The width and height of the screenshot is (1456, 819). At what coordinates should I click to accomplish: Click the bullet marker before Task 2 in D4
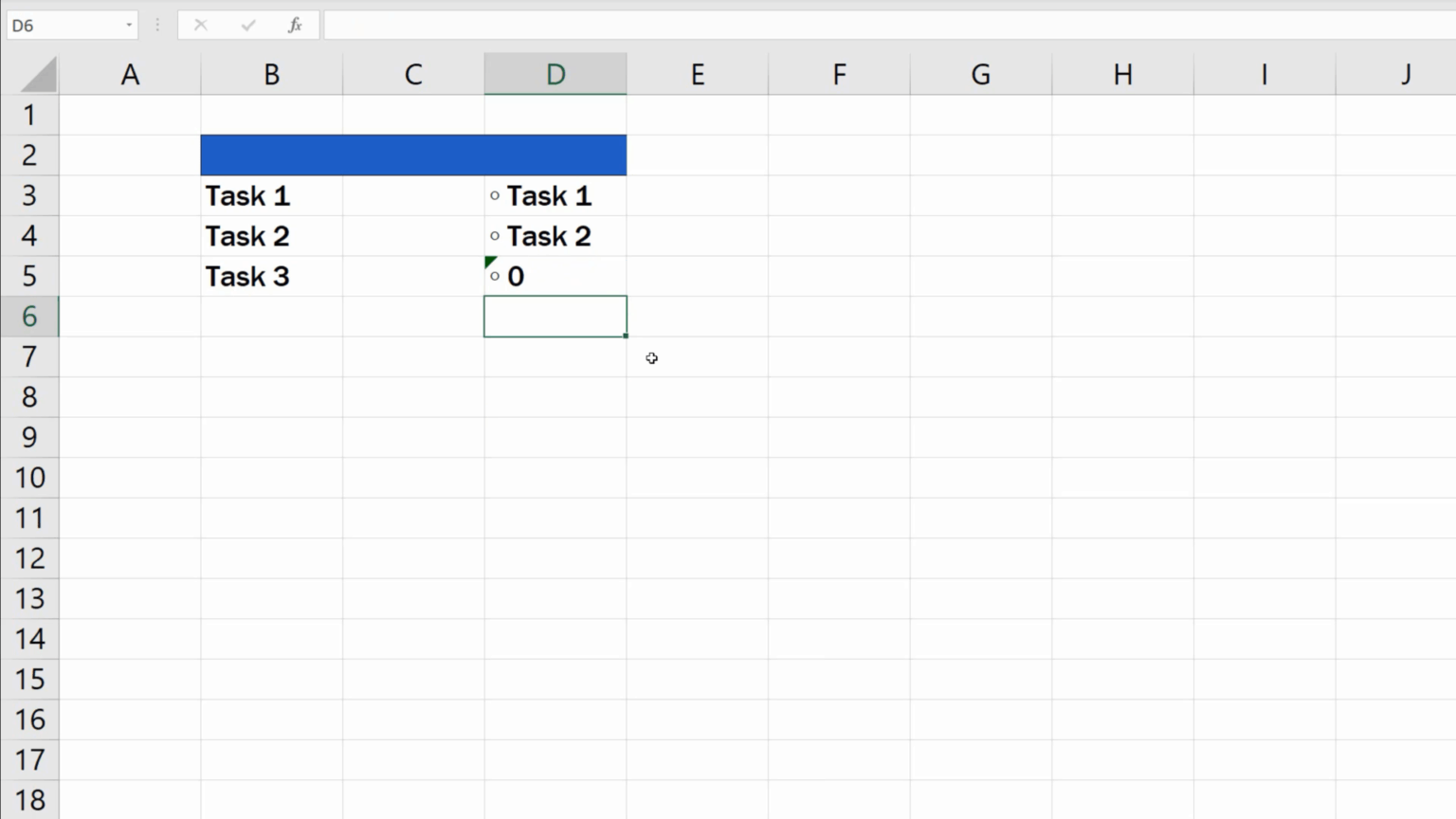click(495, 235)
